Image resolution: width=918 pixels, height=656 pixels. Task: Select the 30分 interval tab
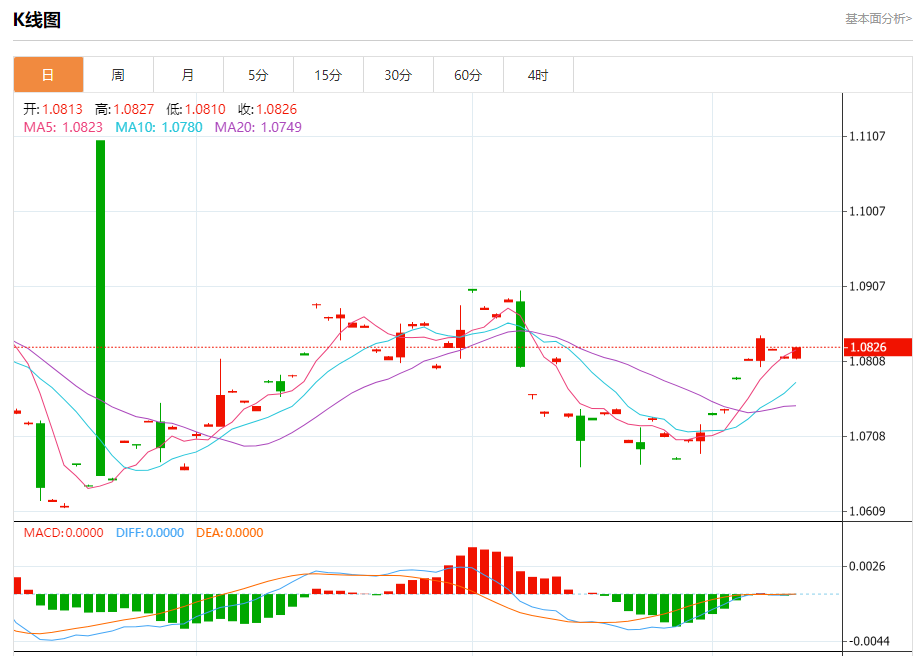pyautogui.click(x=398, y=75)
